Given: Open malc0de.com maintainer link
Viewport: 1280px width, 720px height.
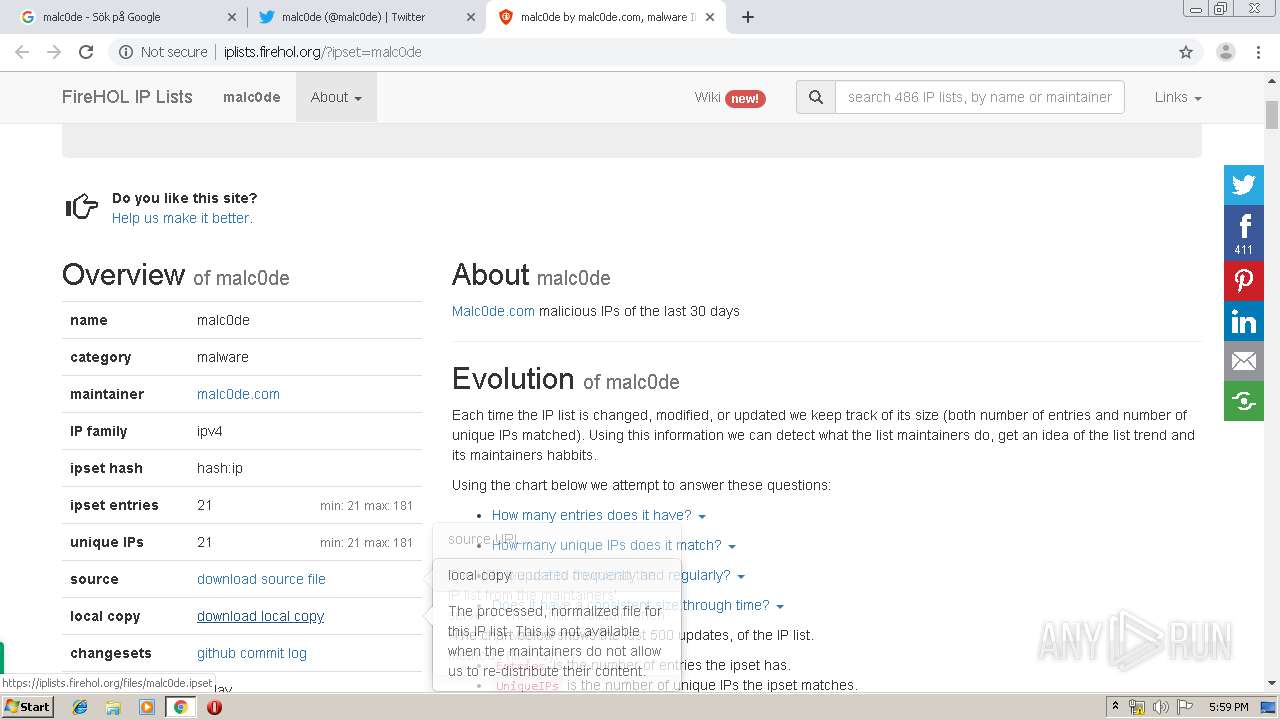Looking at the screenshot, I should (x=238, y=394).
